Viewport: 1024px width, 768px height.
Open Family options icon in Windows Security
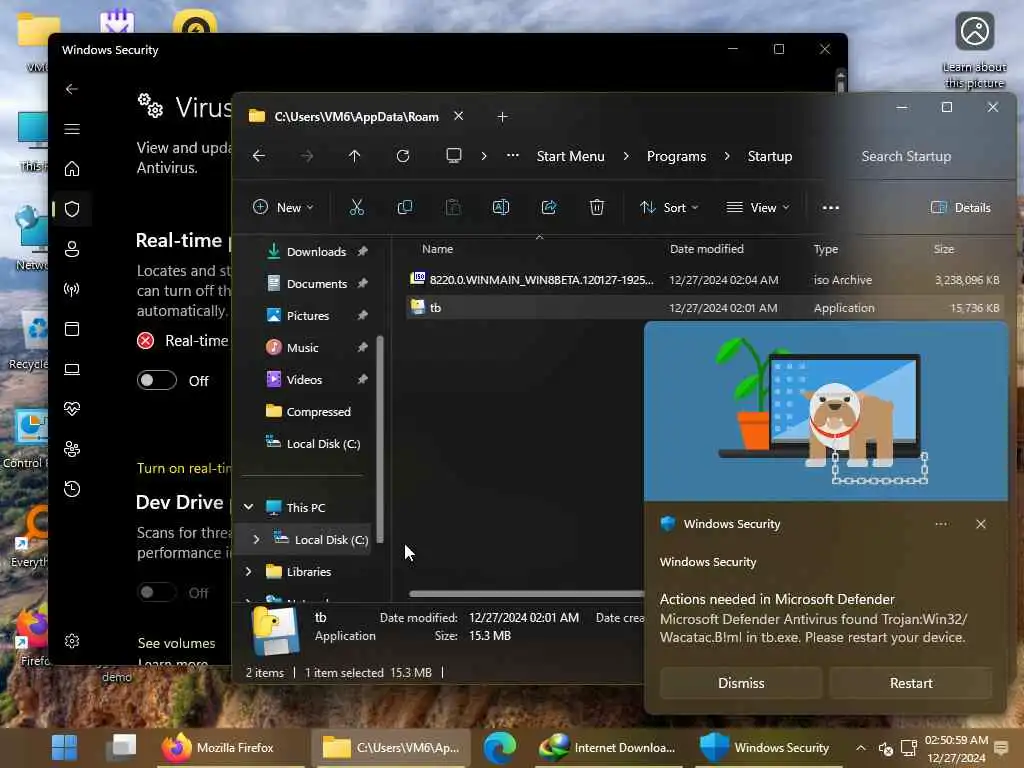72,449
